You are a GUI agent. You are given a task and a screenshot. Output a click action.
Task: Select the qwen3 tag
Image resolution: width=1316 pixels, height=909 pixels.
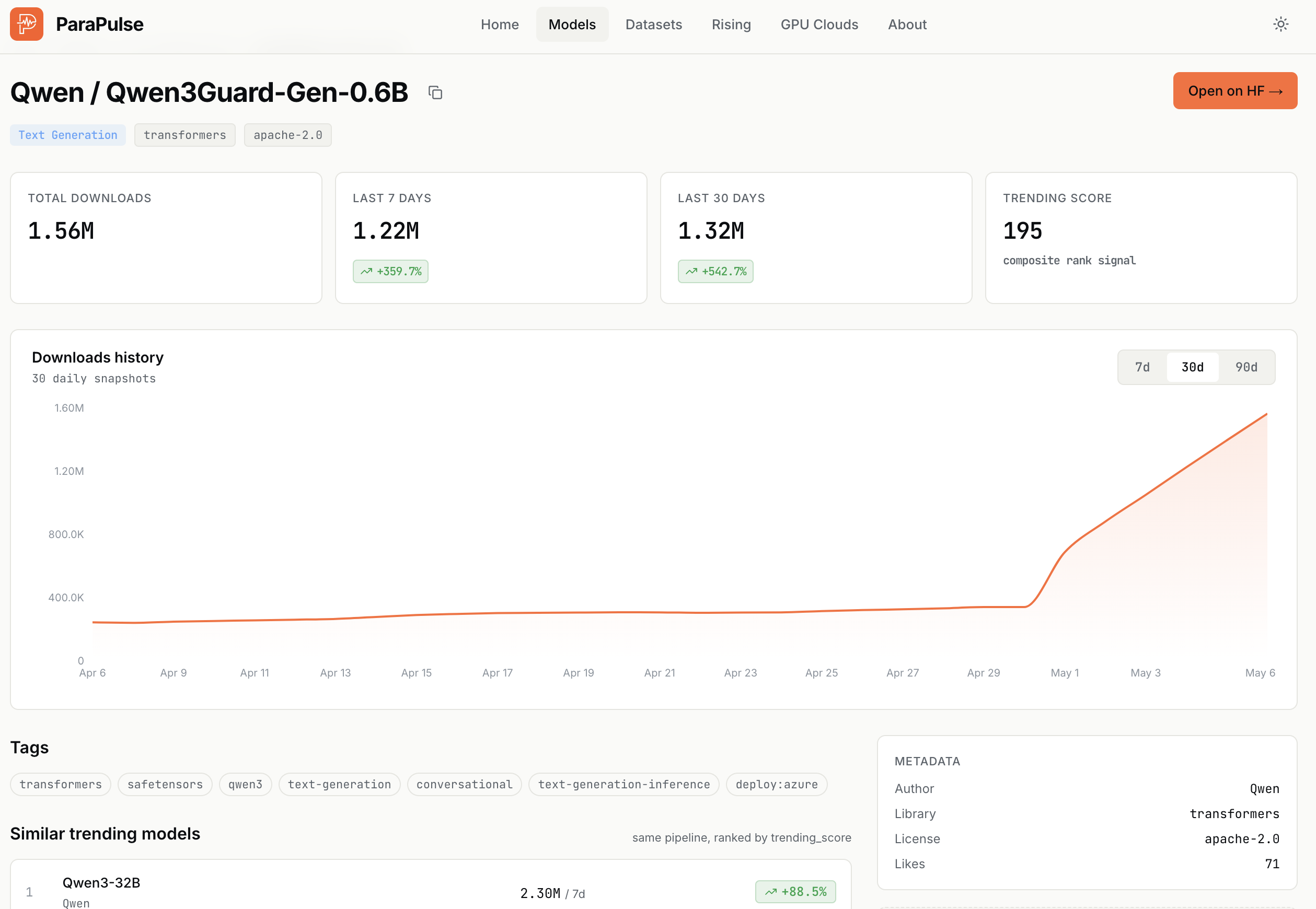[245, 784]
